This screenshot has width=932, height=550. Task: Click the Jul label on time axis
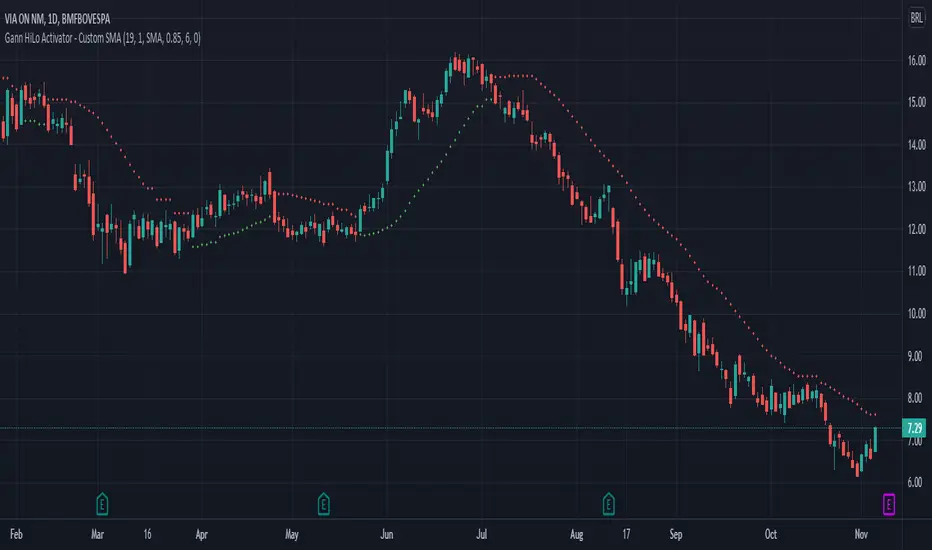(481, 534)
